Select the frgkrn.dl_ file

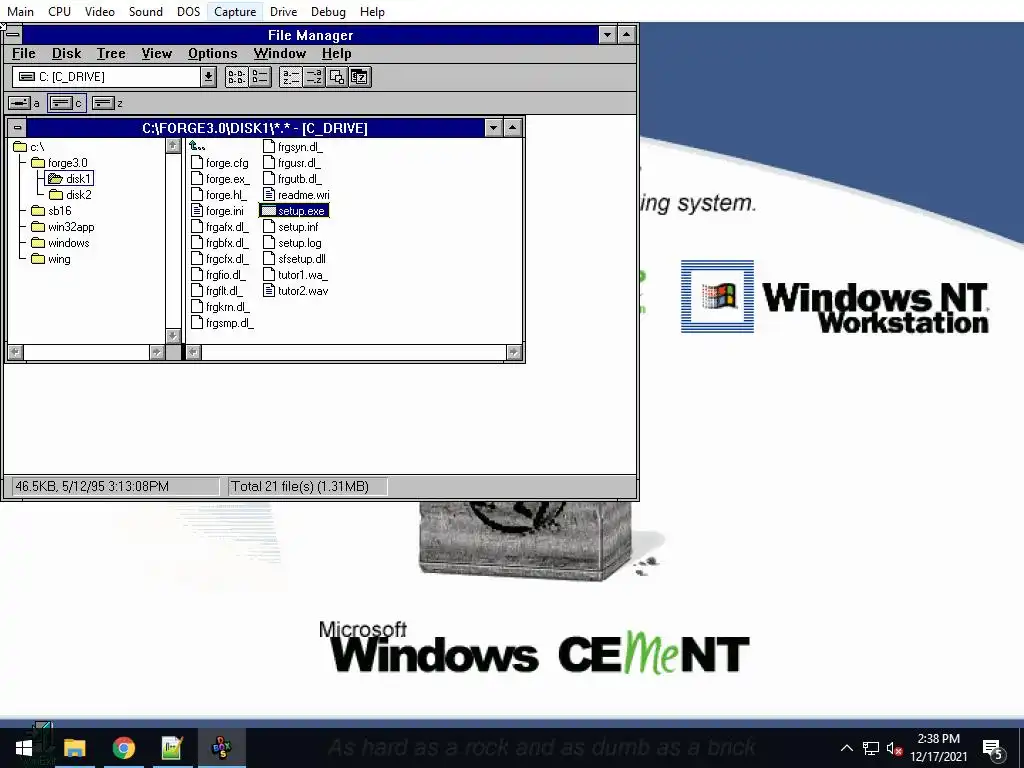pyautogui.click(x=220, y=307)
